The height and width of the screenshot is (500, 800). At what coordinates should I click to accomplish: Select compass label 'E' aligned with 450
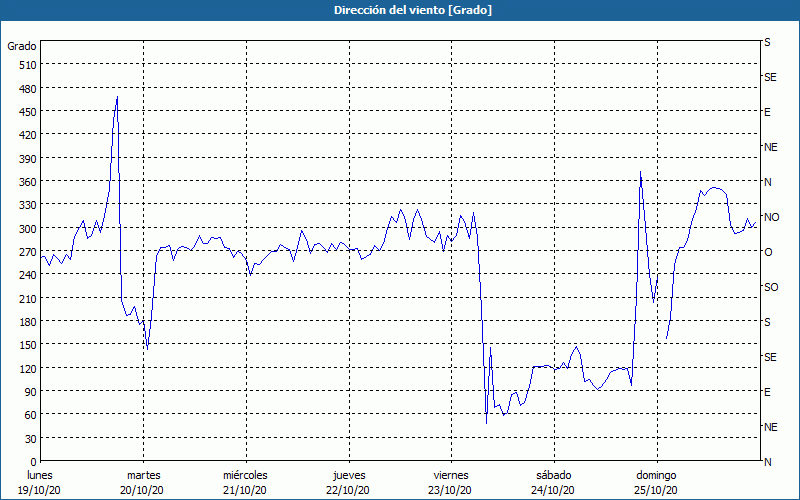767,112
